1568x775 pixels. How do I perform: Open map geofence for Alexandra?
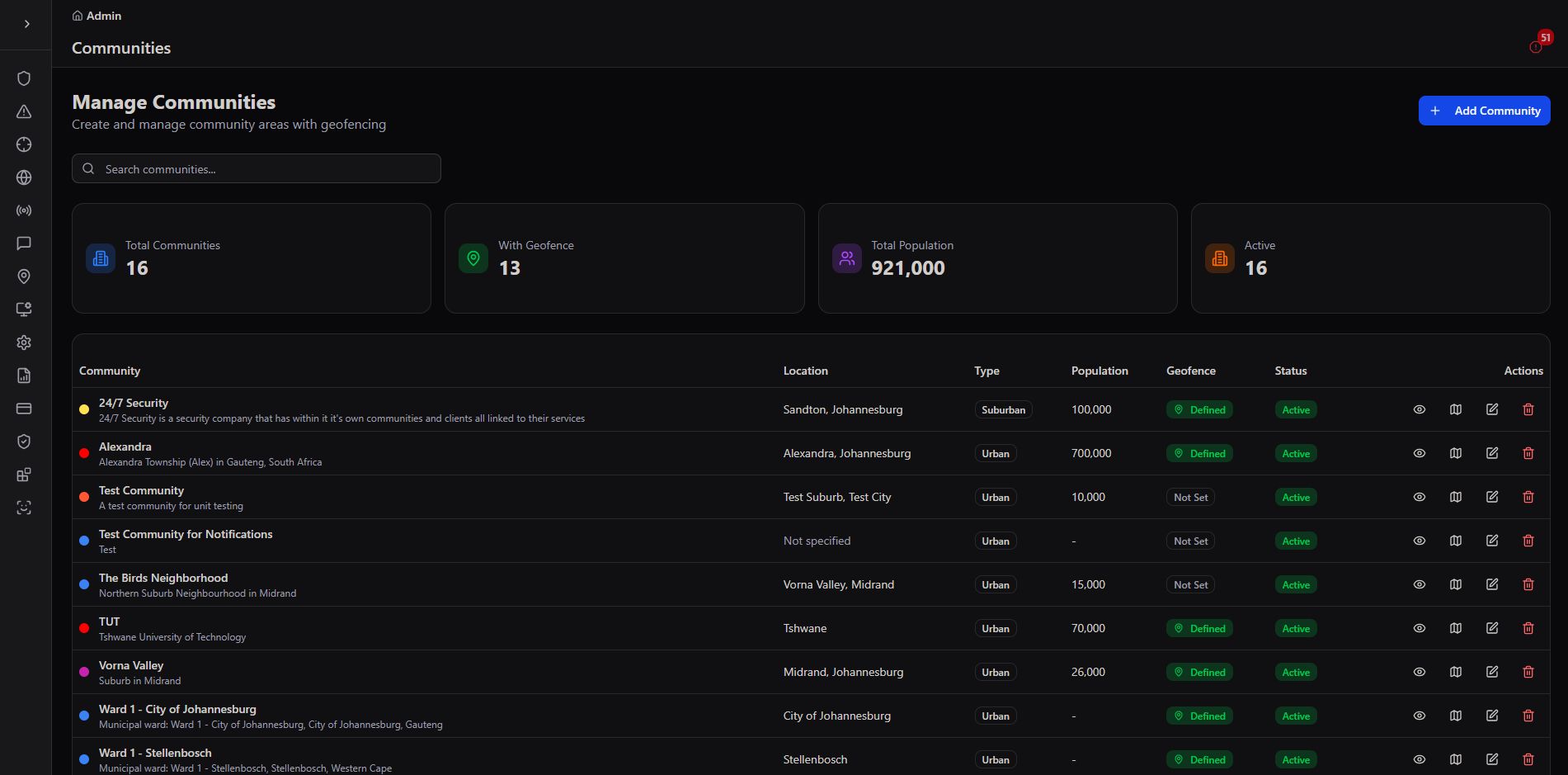pos(1456,453)
